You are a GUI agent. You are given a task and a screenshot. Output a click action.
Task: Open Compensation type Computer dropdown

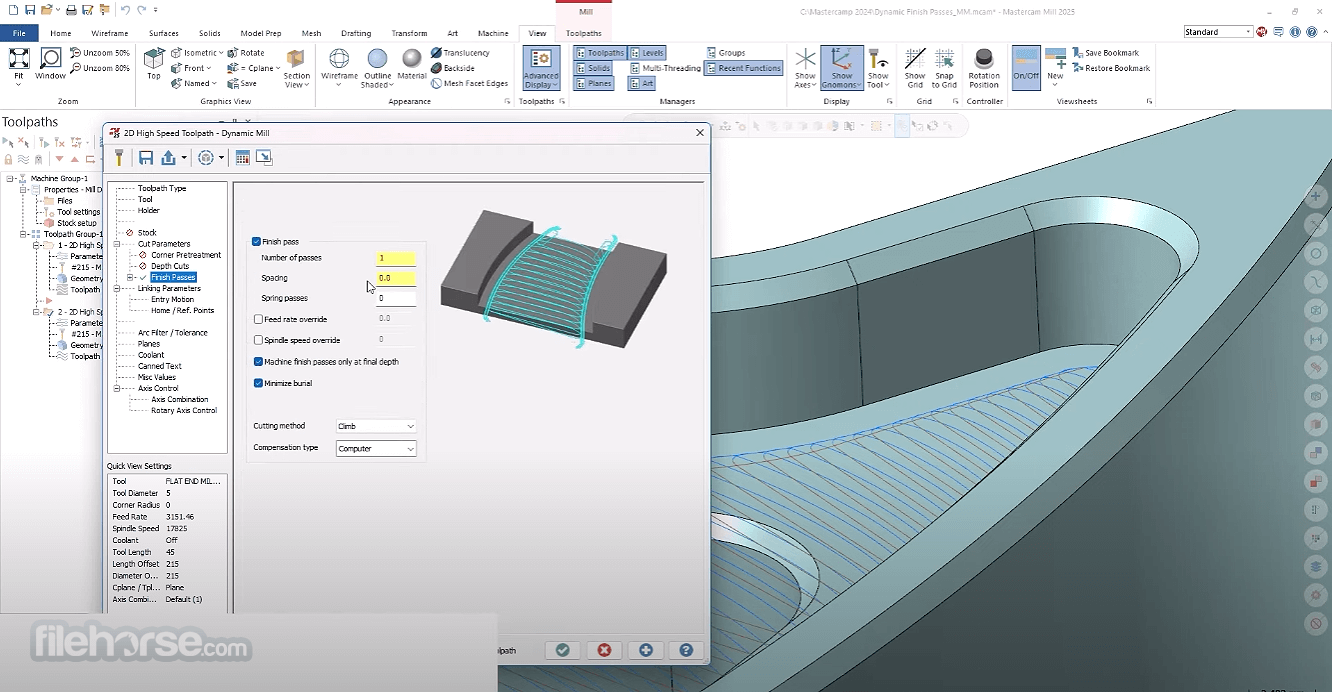point(376,449)
